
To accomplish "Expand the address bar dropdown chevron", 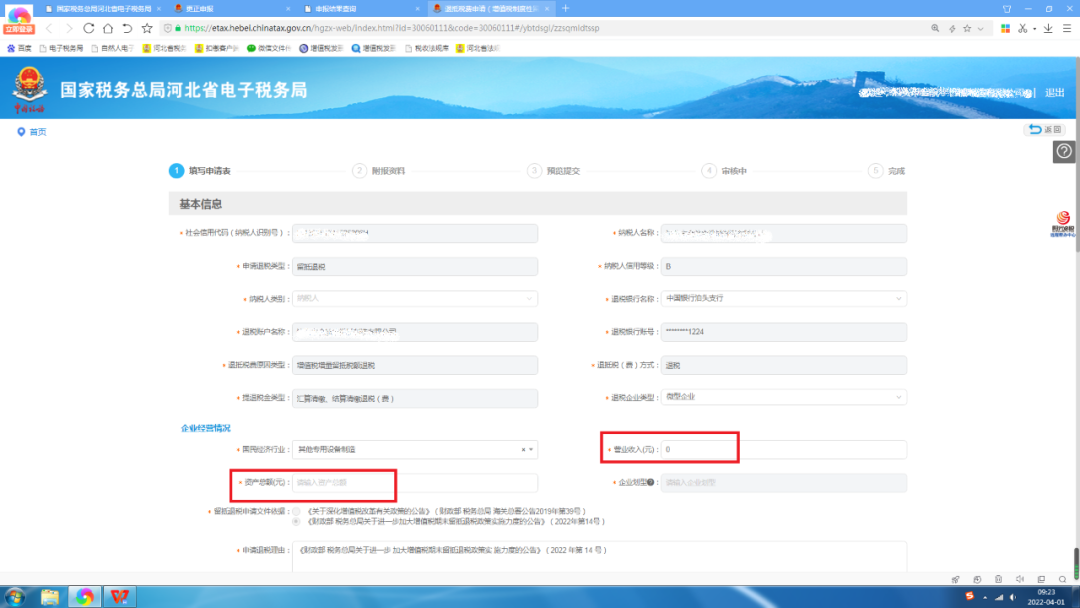I will 981,29.
